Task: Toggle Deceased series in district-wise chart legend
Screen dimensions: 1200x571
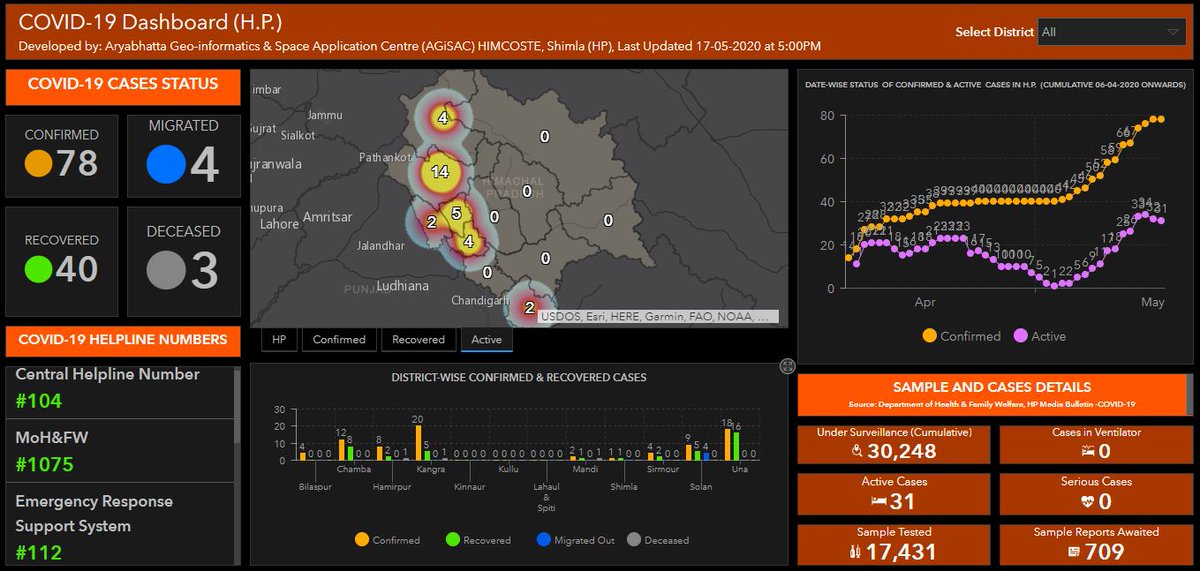Action: [658, 540]
